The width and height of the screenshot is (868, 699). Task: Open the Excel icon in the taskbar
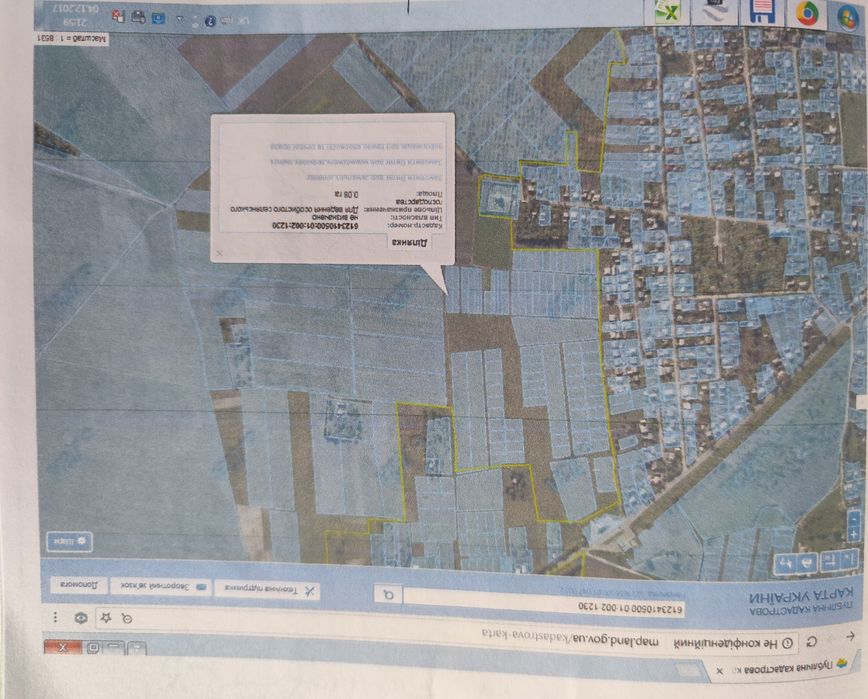point(668,12)
